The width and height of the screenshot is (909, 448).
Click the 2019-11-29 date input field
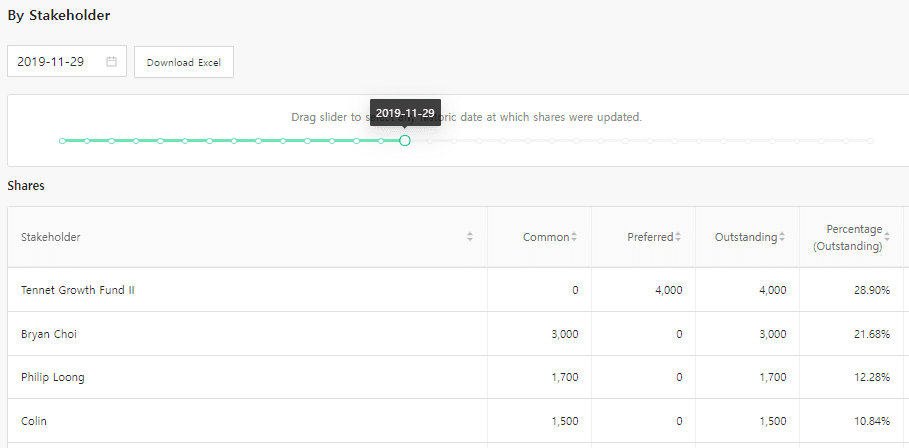tap(67, 61)
